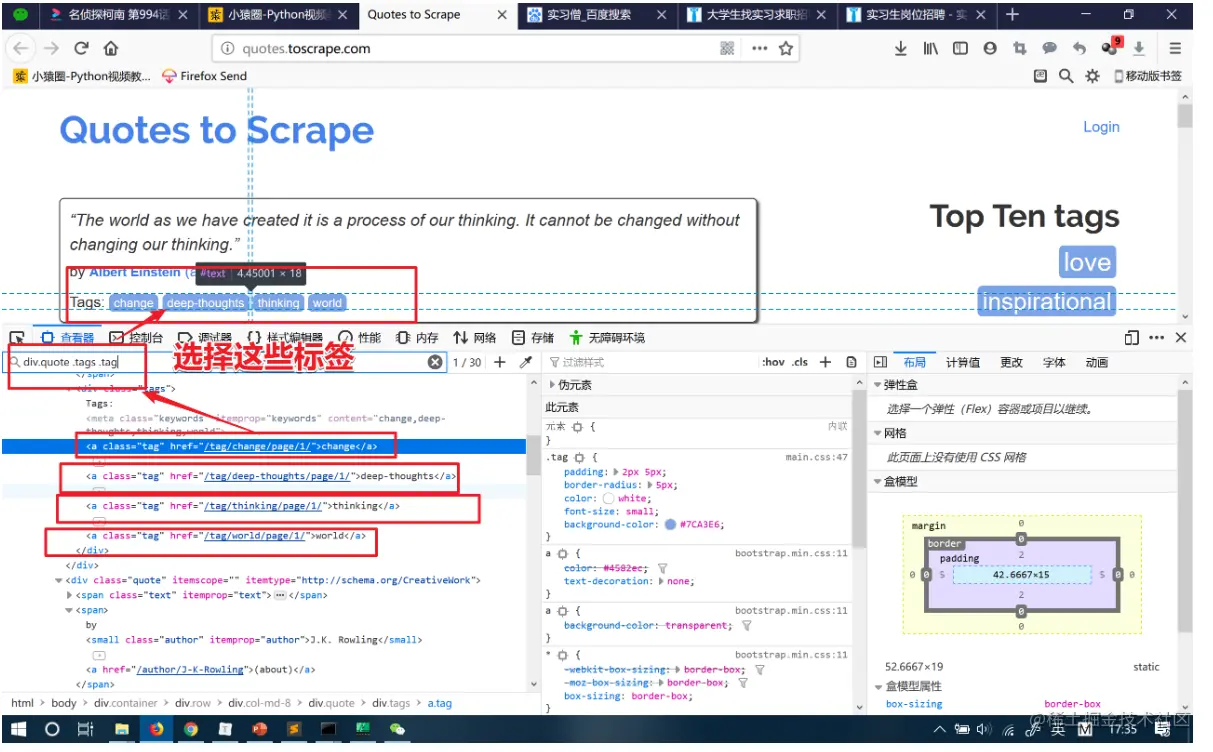The height and width of the screenshot is (752, 1213).
Task: Reload the page with the refresh icon
Action: click(81, 48)
